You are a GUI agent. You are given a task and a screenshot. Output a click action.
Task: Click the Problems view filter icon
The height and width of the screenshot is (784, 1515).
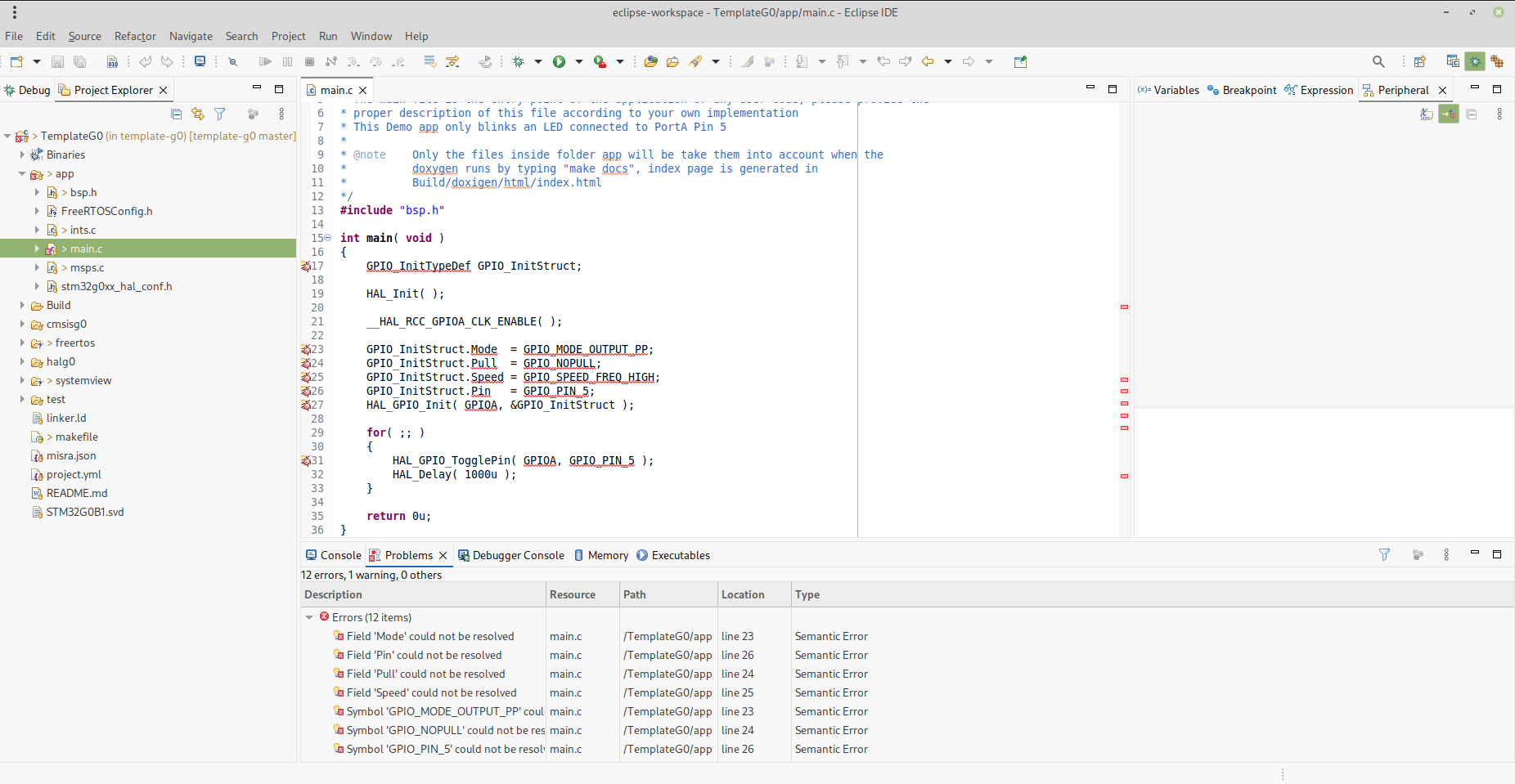tap(1384, 555)
